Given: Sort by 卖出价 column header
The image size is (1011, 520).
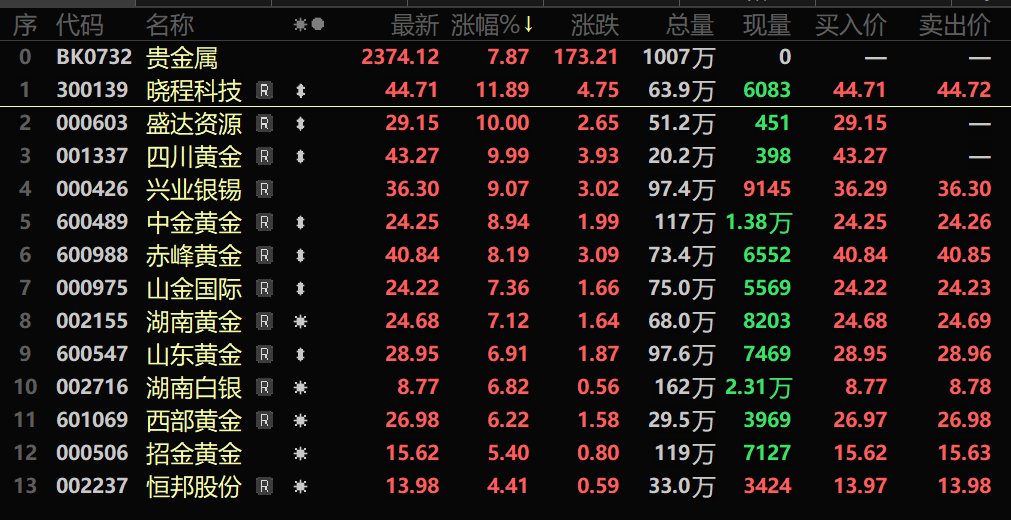Looking at the screenshot, I should 954,25.
